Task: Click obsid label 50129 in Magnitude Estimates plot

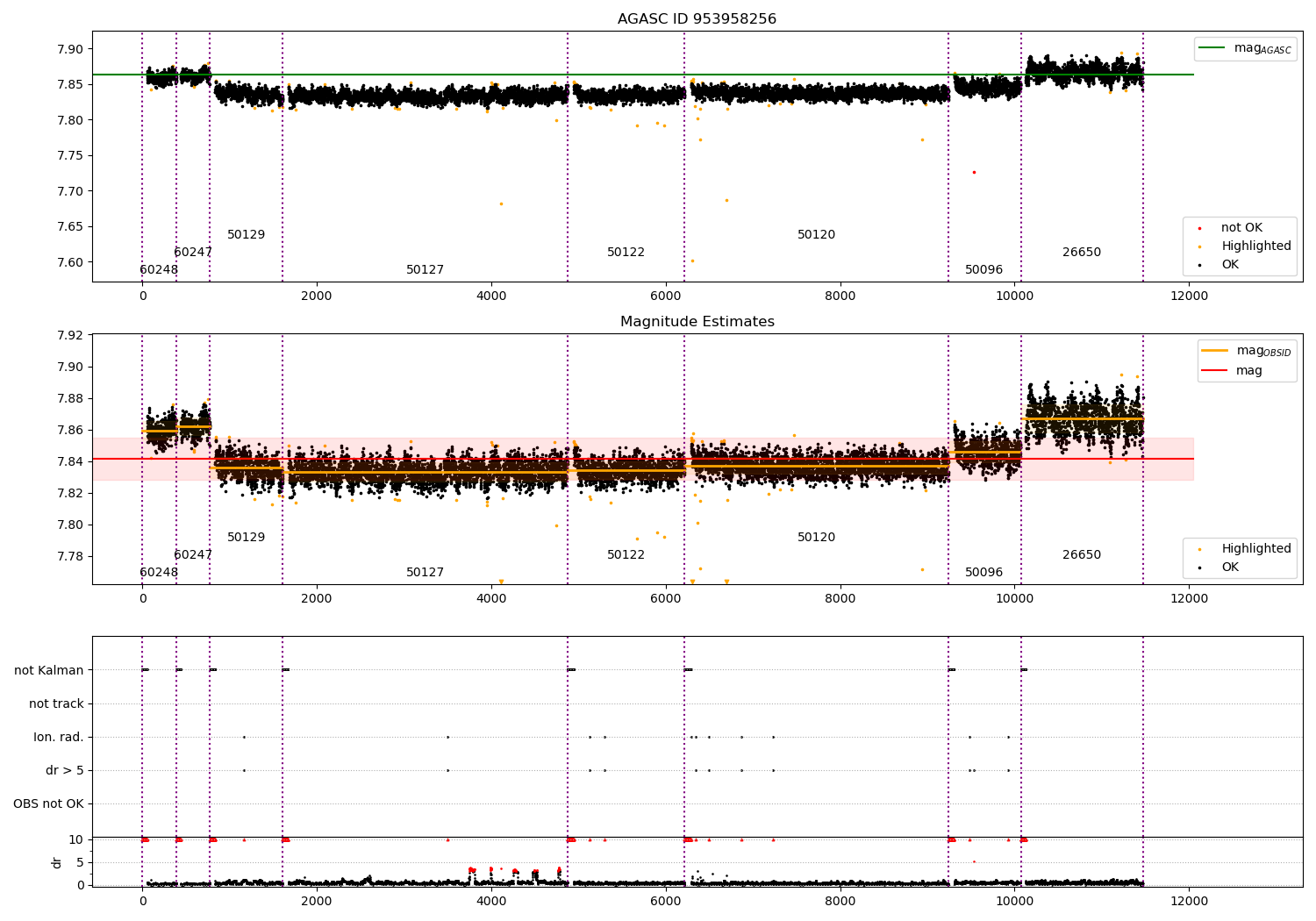Action: tap(247, 538)
